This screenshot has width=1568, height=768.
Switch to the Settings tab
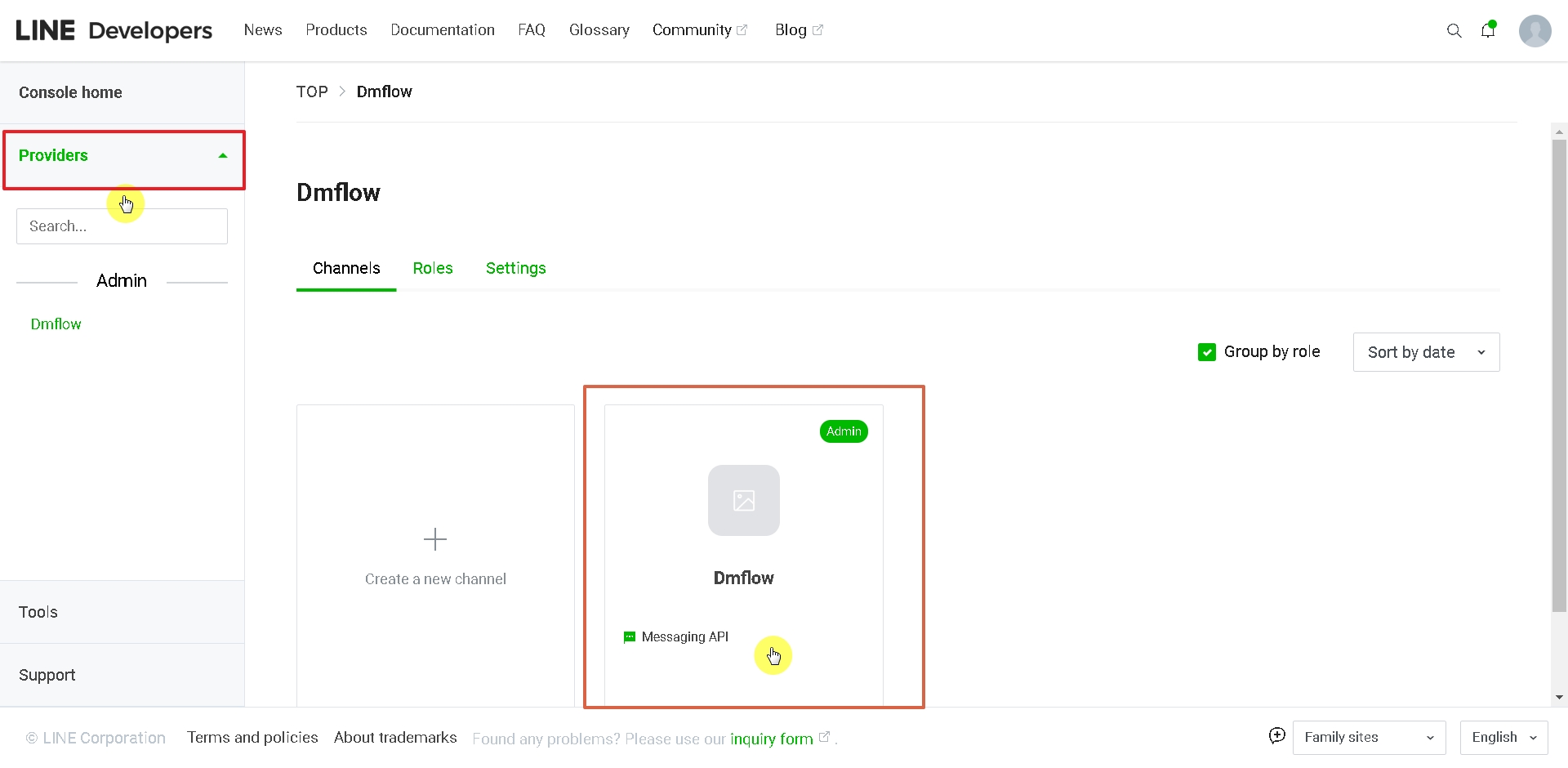515,268
